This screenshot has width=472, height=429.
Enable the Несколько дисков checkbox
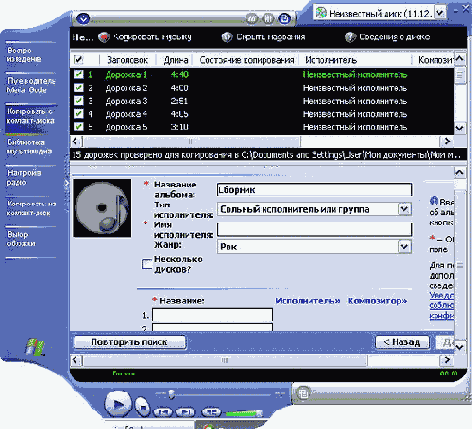tap(147, 264)
